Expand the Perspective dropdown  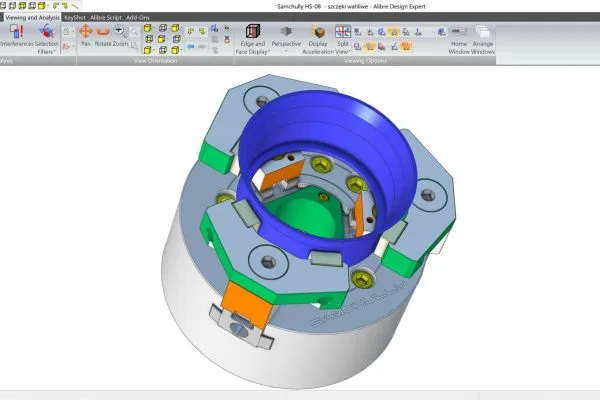[x=286, y=38]
